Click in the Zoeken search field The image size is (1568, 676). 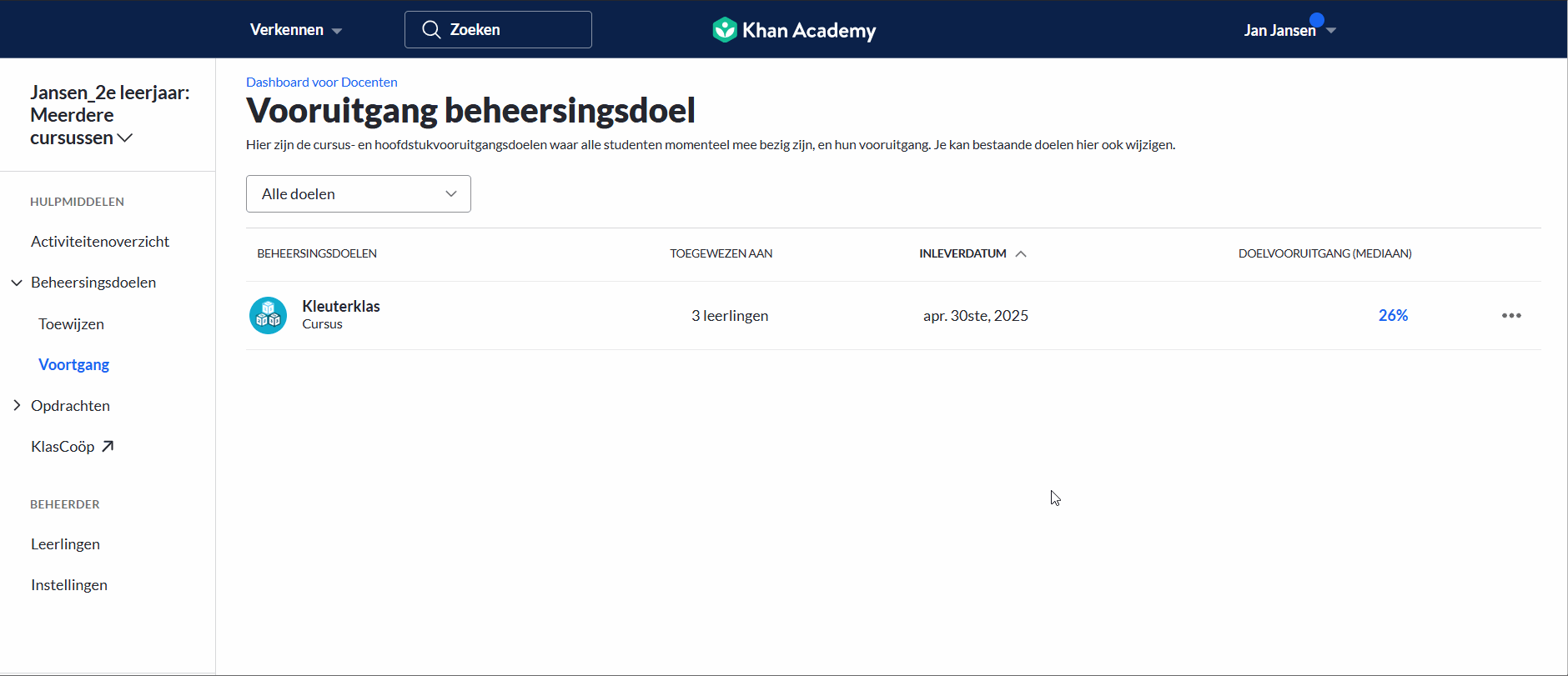pyautogui.click(x=498, y=30)
